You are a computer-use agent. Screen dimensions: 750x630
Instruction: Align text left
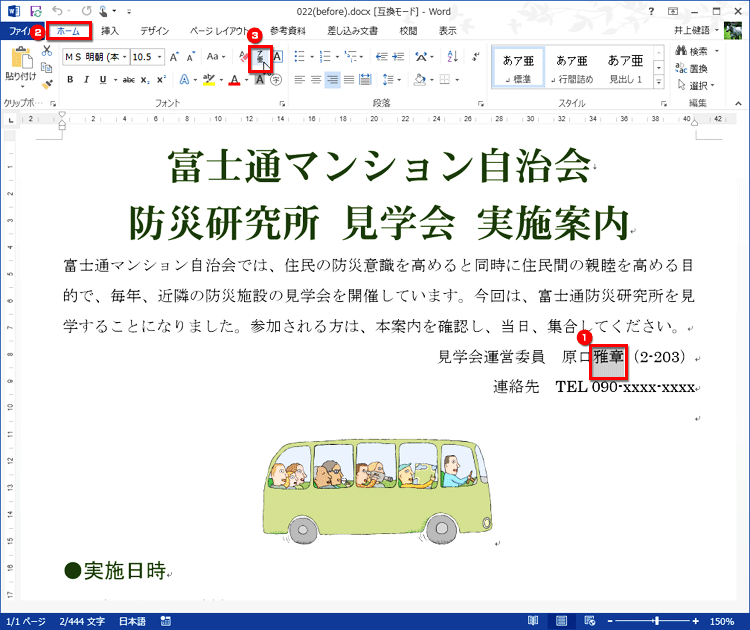300,80
